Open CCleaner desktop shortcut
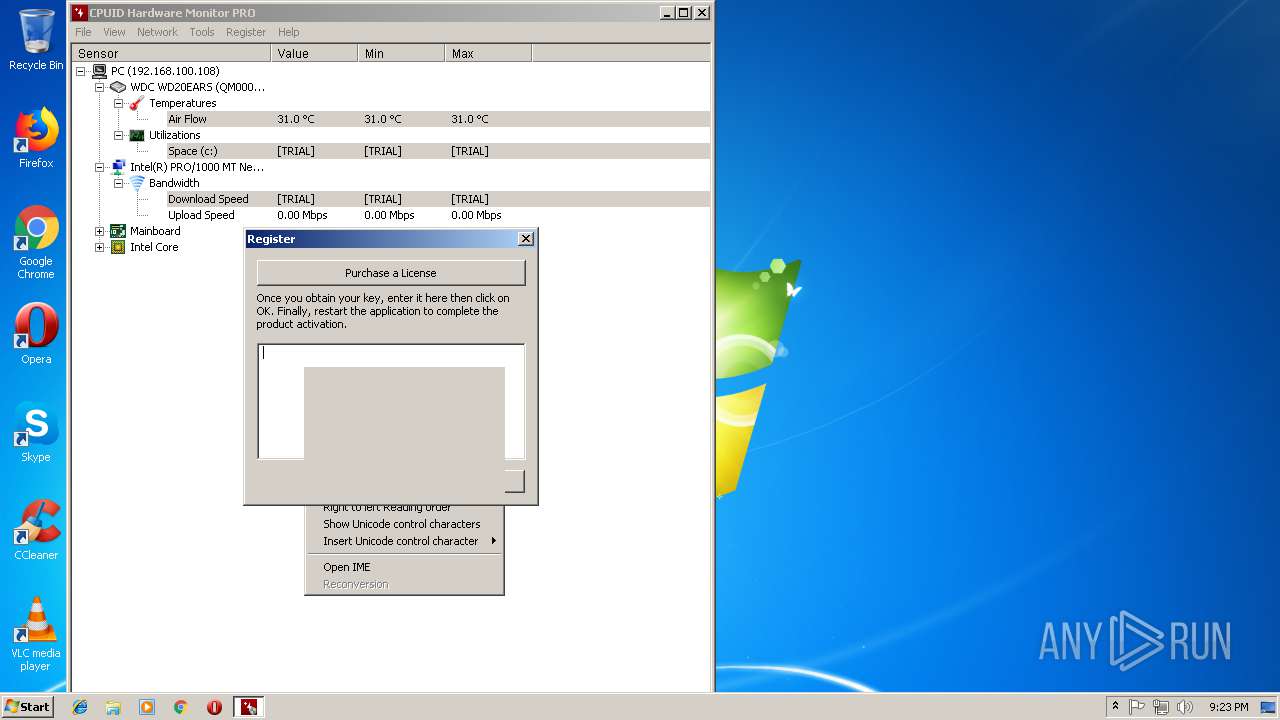This screenshot has width=1280, height=720. tap(36, 530)
